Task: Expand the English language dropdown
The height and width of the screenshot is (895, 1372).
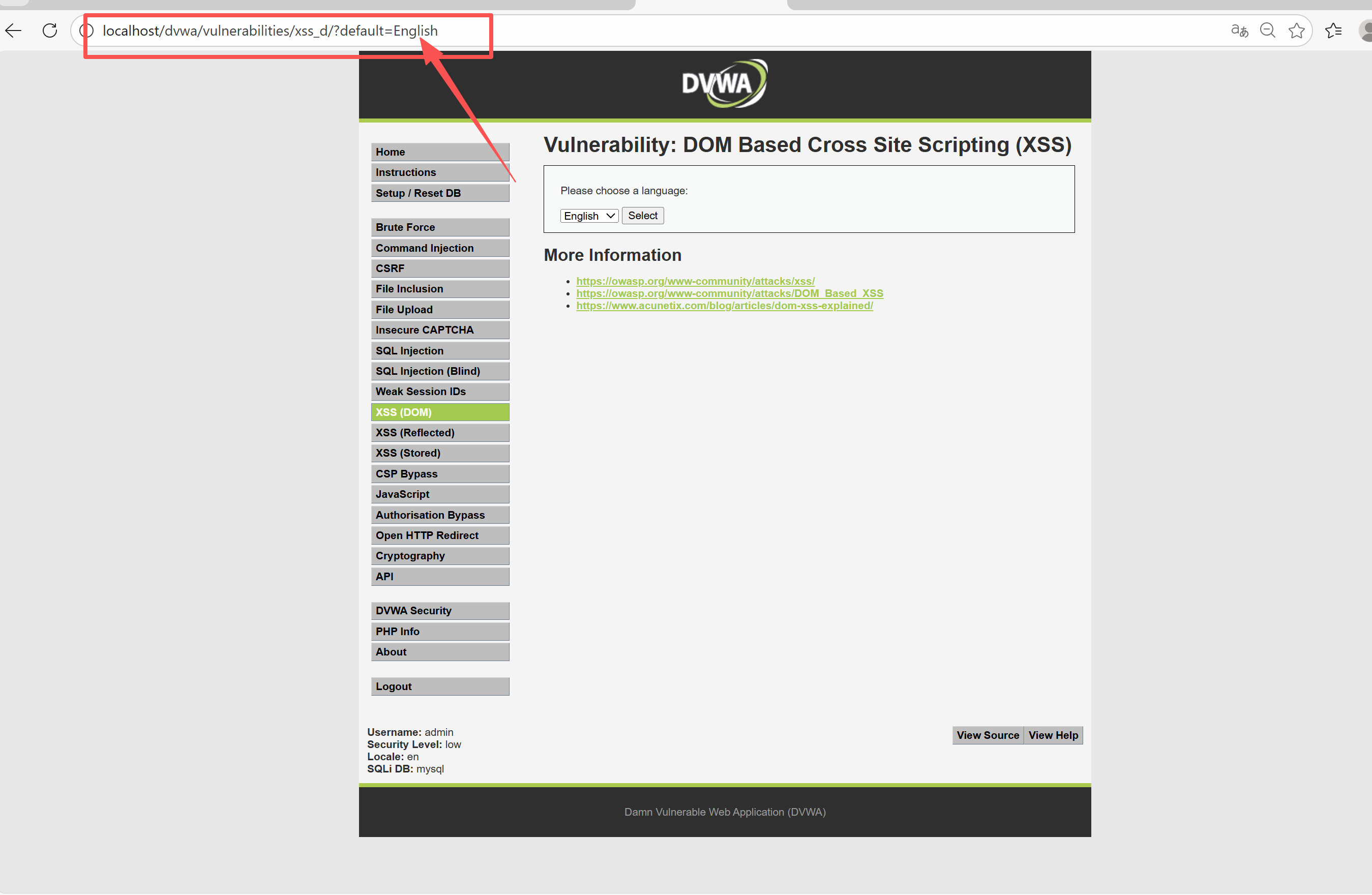Action: point(588,216)
